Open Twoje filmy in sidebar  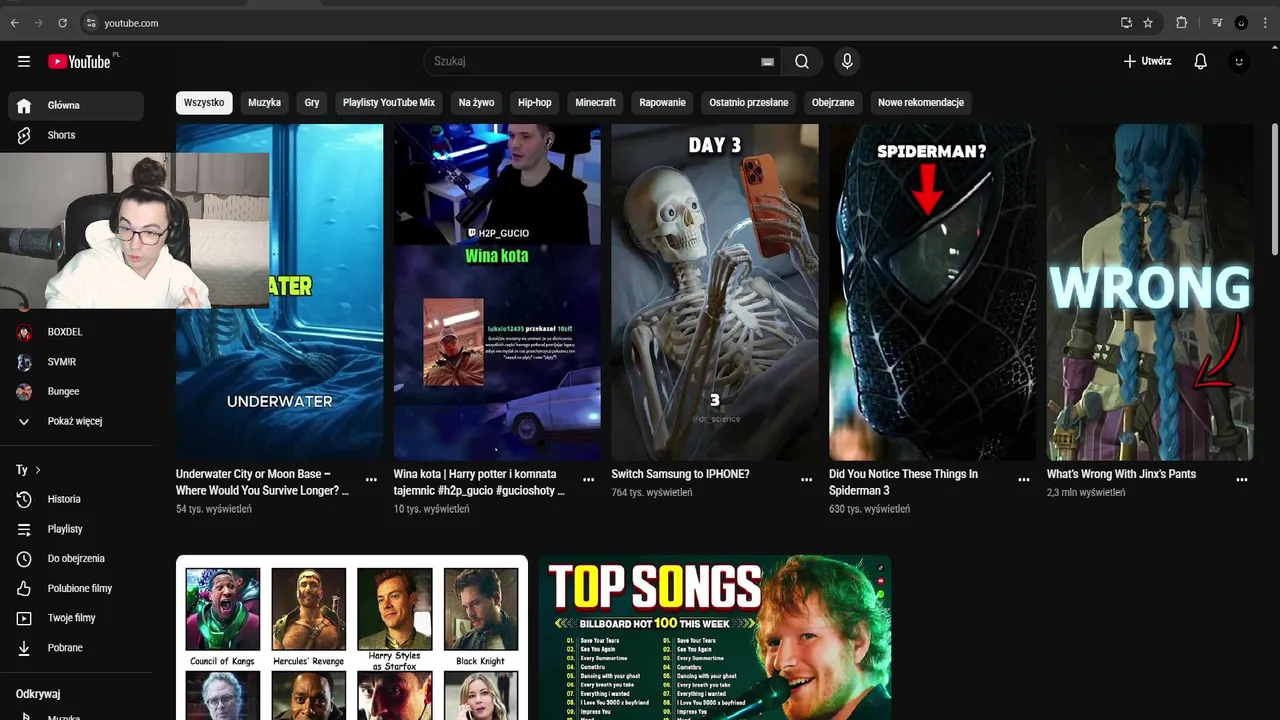(x=76, y=618)
